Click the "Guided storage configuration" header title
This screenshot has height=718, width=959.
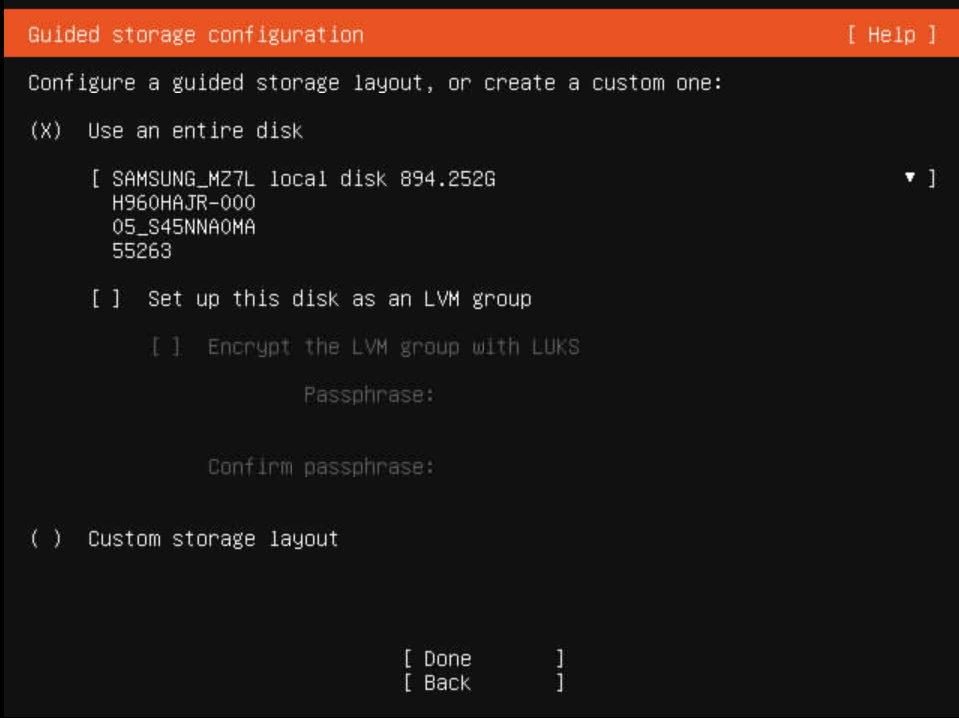click(x=196, y=35)
